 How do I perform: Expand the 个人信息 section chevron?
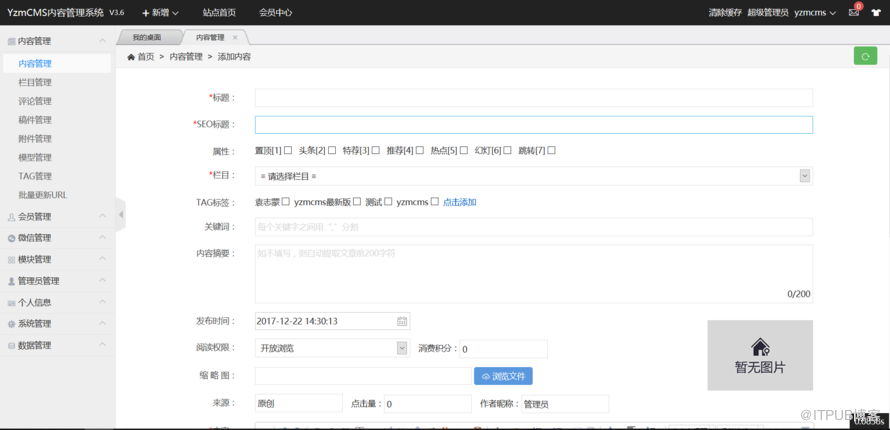[102, 302]
